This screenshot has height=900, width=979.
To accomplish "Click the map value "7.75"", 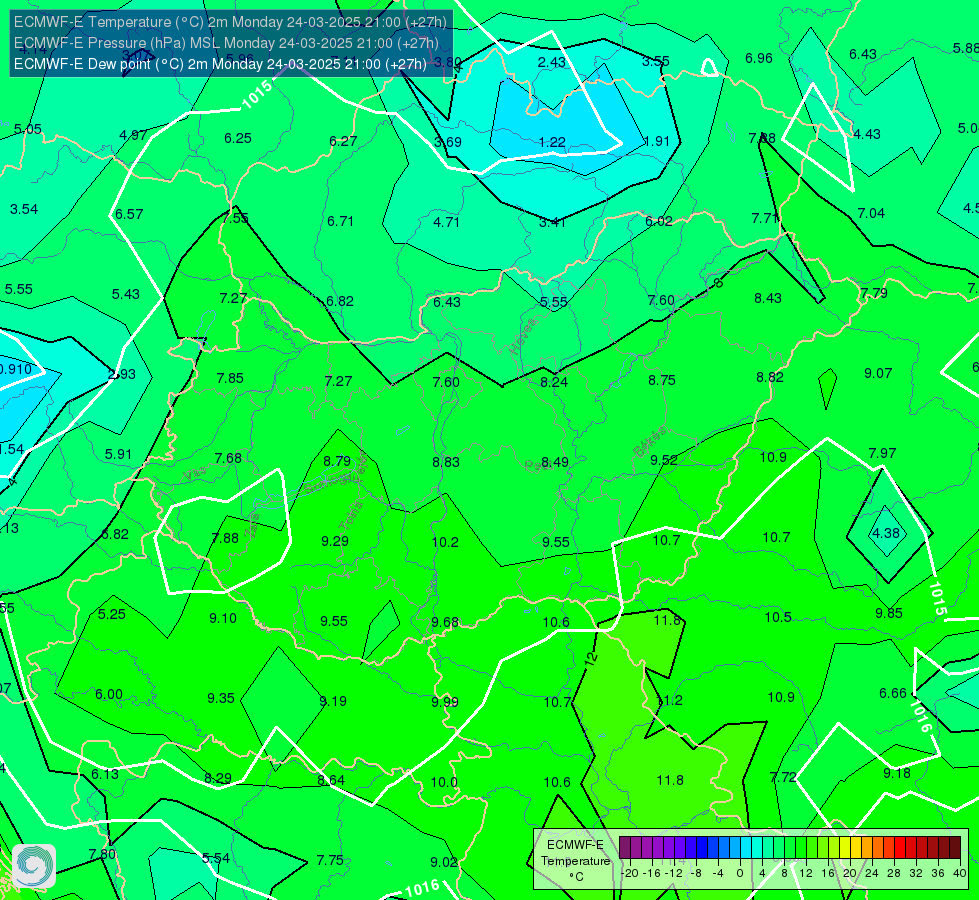I will (330, 861).
